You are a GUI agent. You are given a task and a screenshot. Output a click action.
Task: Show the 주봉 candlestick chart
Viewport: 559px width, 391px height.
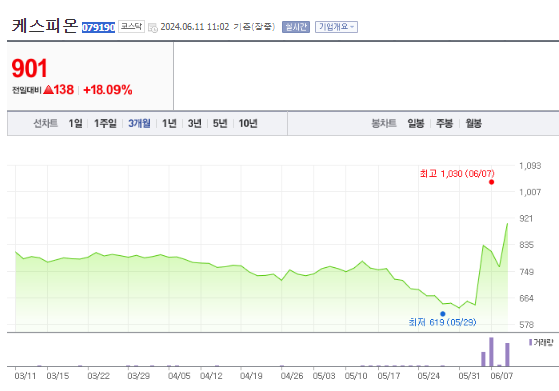[445, 123]
